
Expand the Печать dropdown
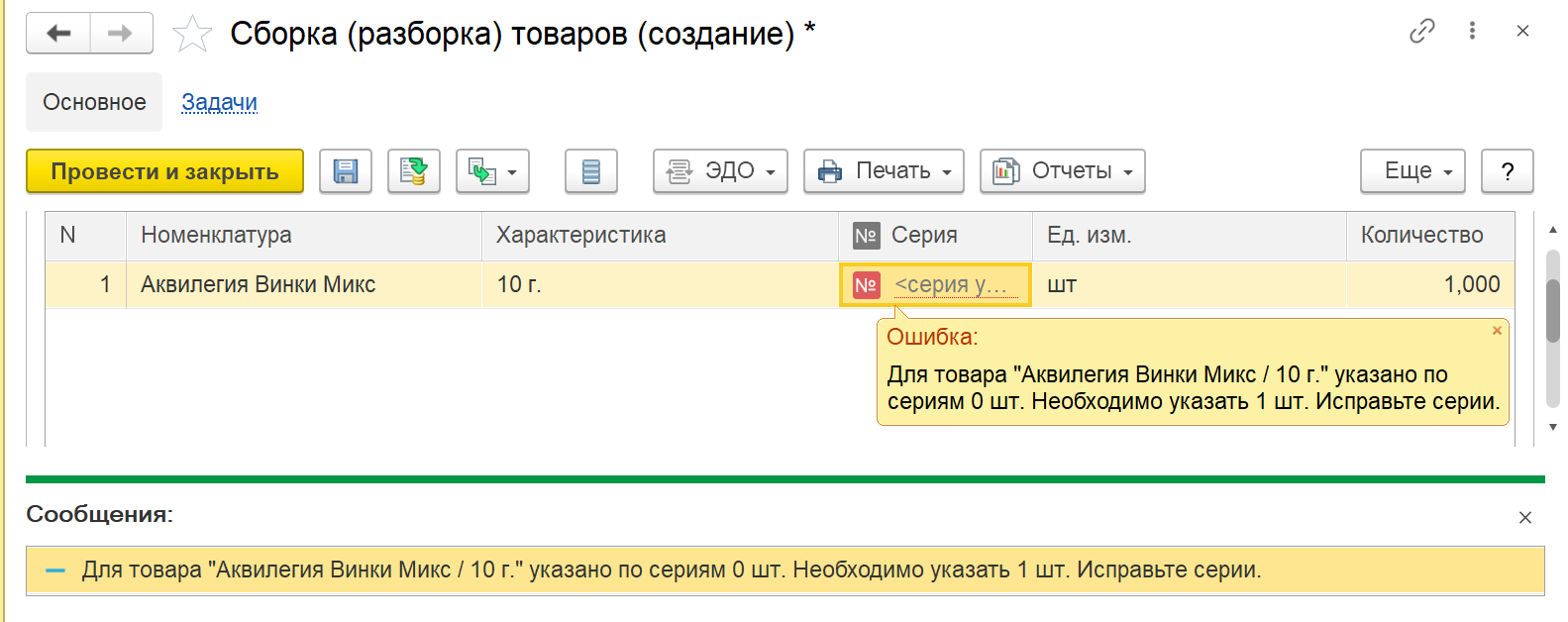[x=884, y=171]
